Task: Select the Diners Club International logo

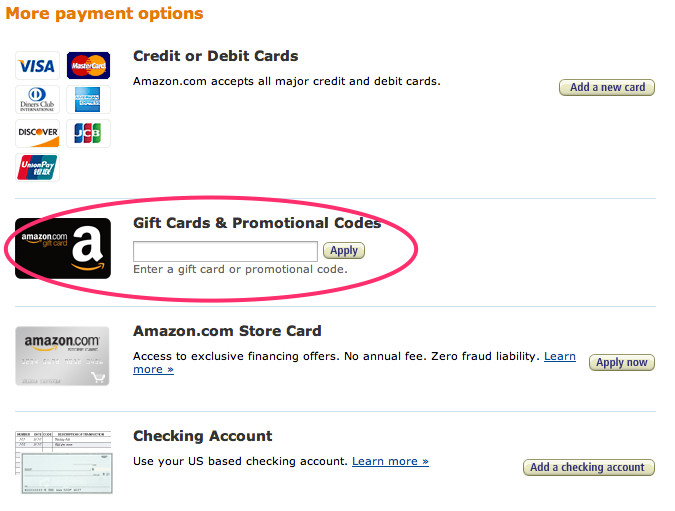Action: coord(37,100)
